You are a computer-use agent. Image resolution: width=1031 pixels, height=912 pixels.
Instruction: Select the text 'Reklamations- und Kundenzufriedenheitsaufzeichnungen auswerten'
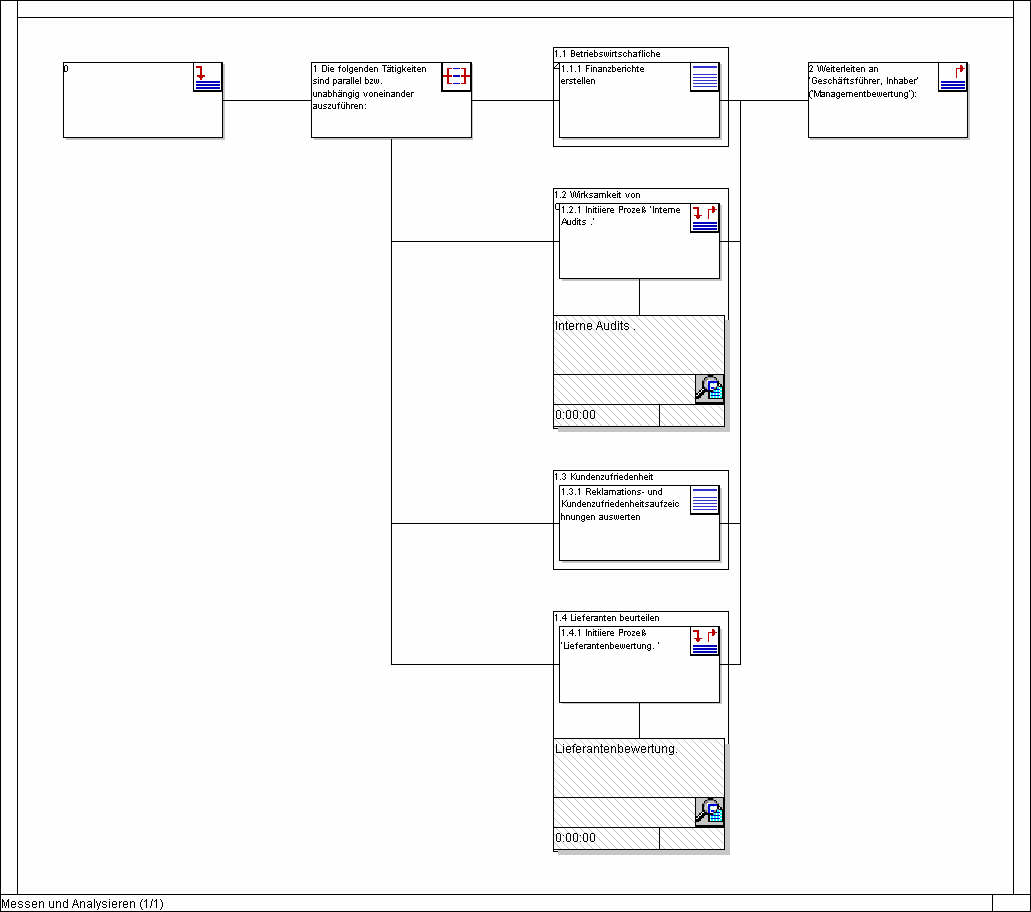620,504
